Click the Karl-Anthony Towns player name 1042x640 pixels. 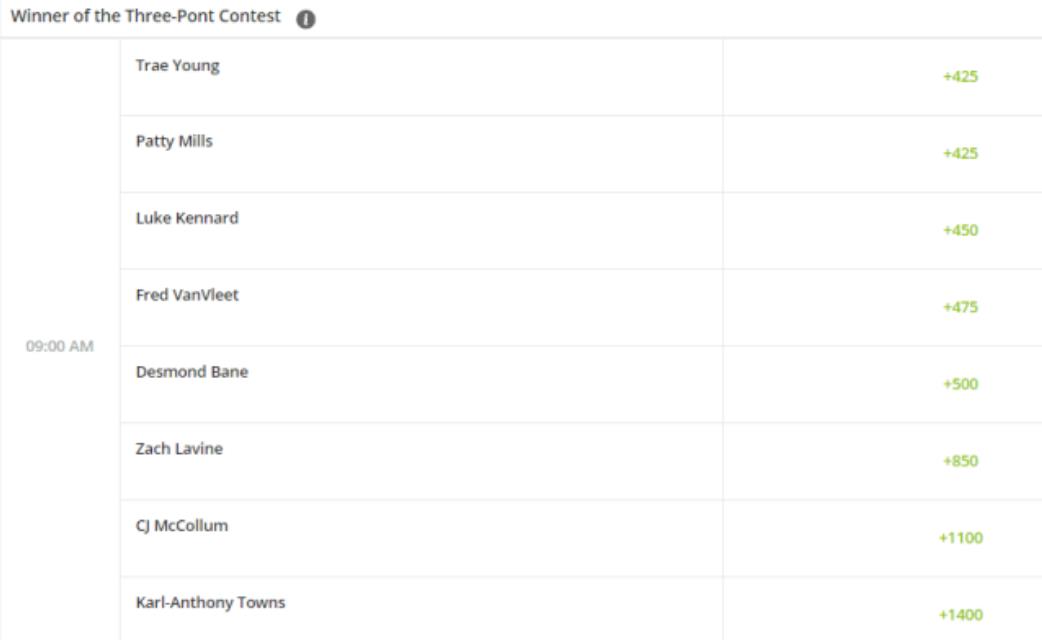tap(211, 603)
